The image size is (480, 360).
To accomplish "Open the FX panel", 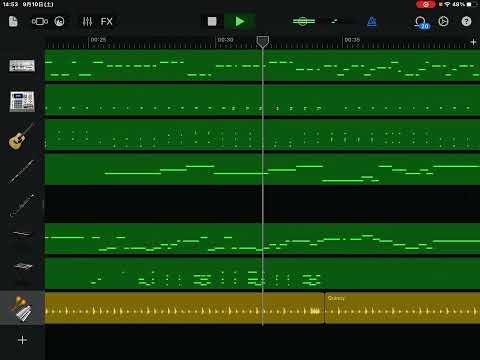I will [x=107, y=22].
